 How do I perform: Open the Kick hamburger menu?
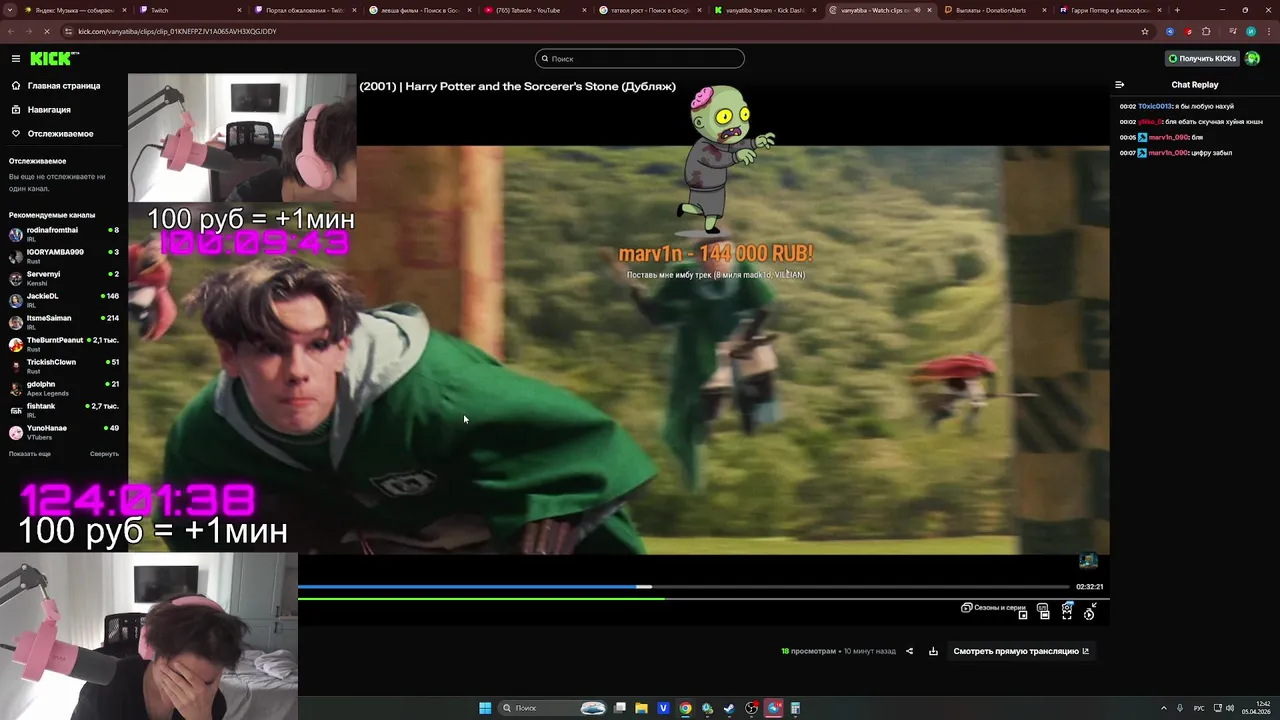pos(16,59)
